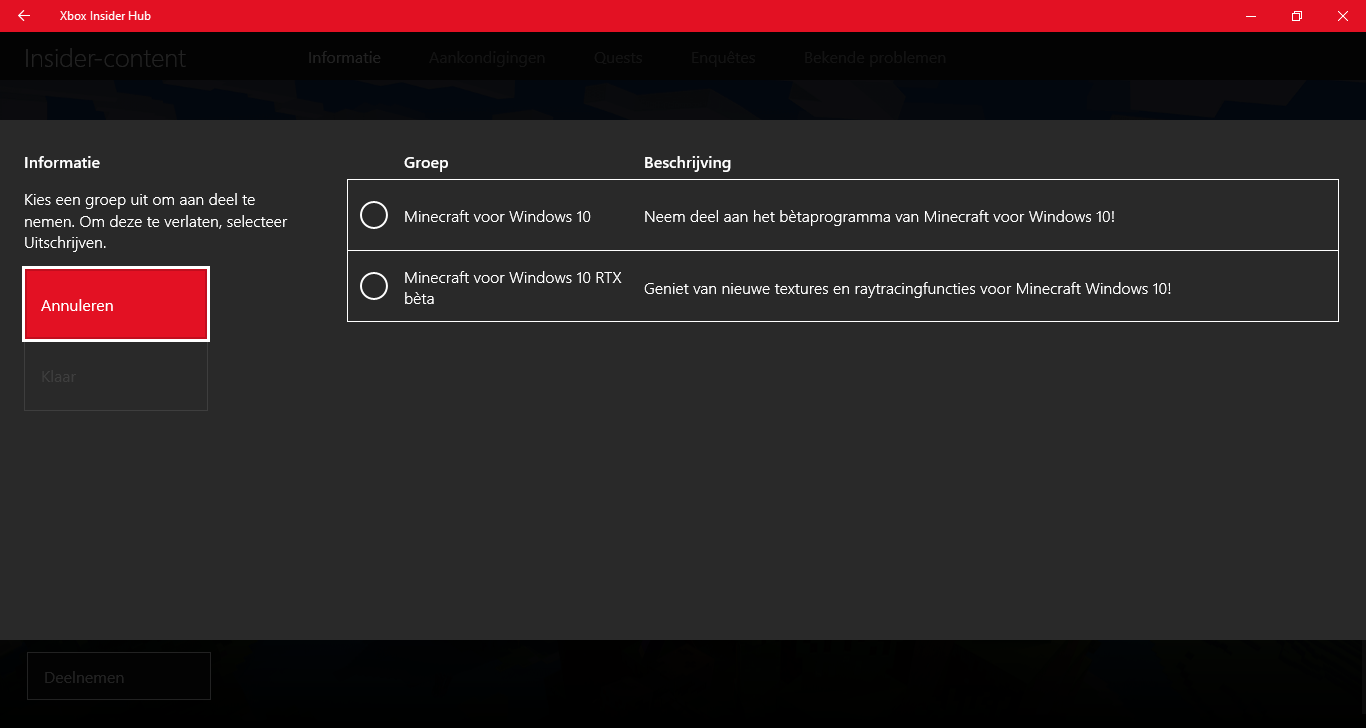Click the Xbox Insider Hub window title
This screenshot has width=1366, height=728.
pyautogui.click(x=105, y=16)
